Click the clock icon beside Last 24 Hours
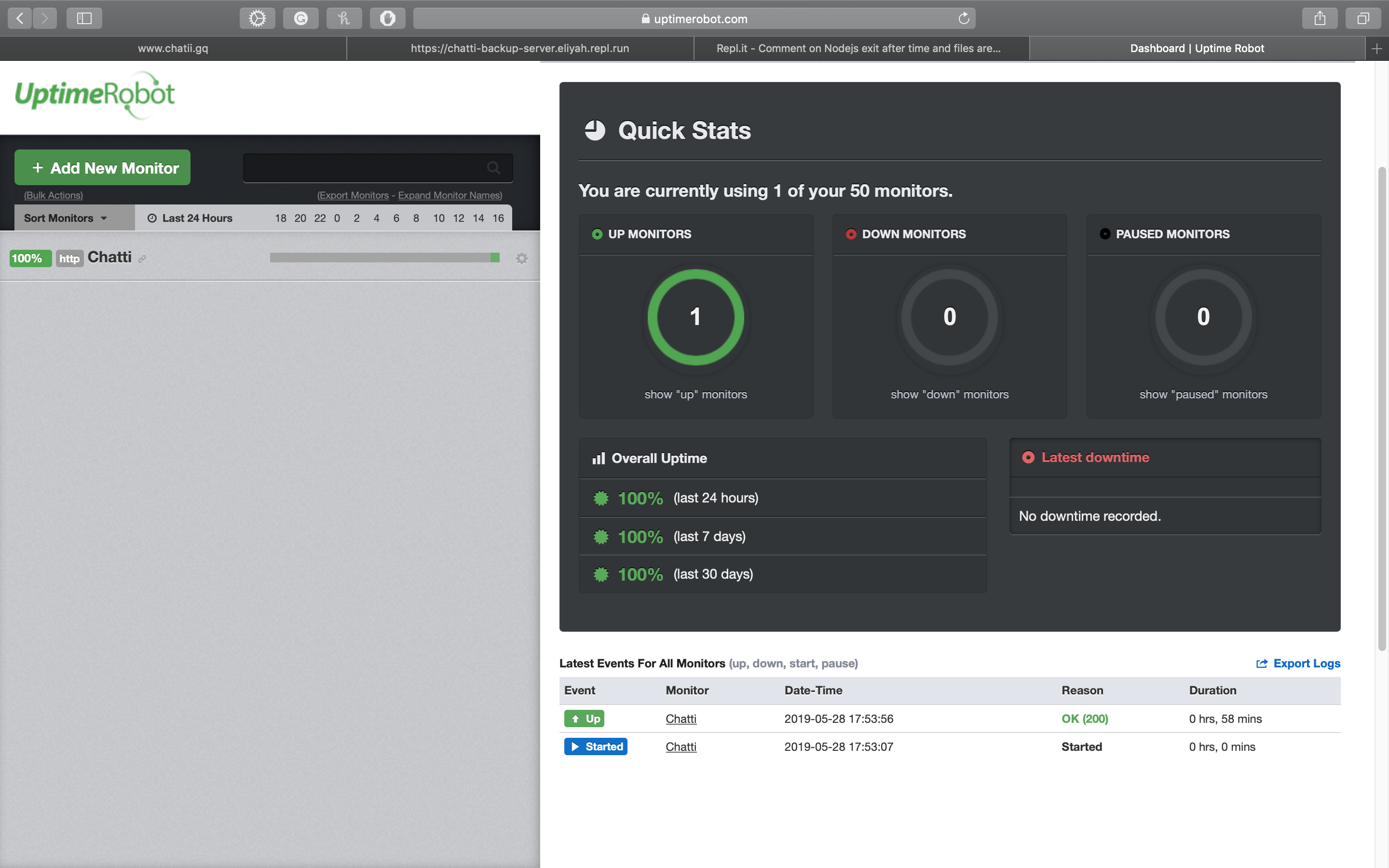 [152, 218]
